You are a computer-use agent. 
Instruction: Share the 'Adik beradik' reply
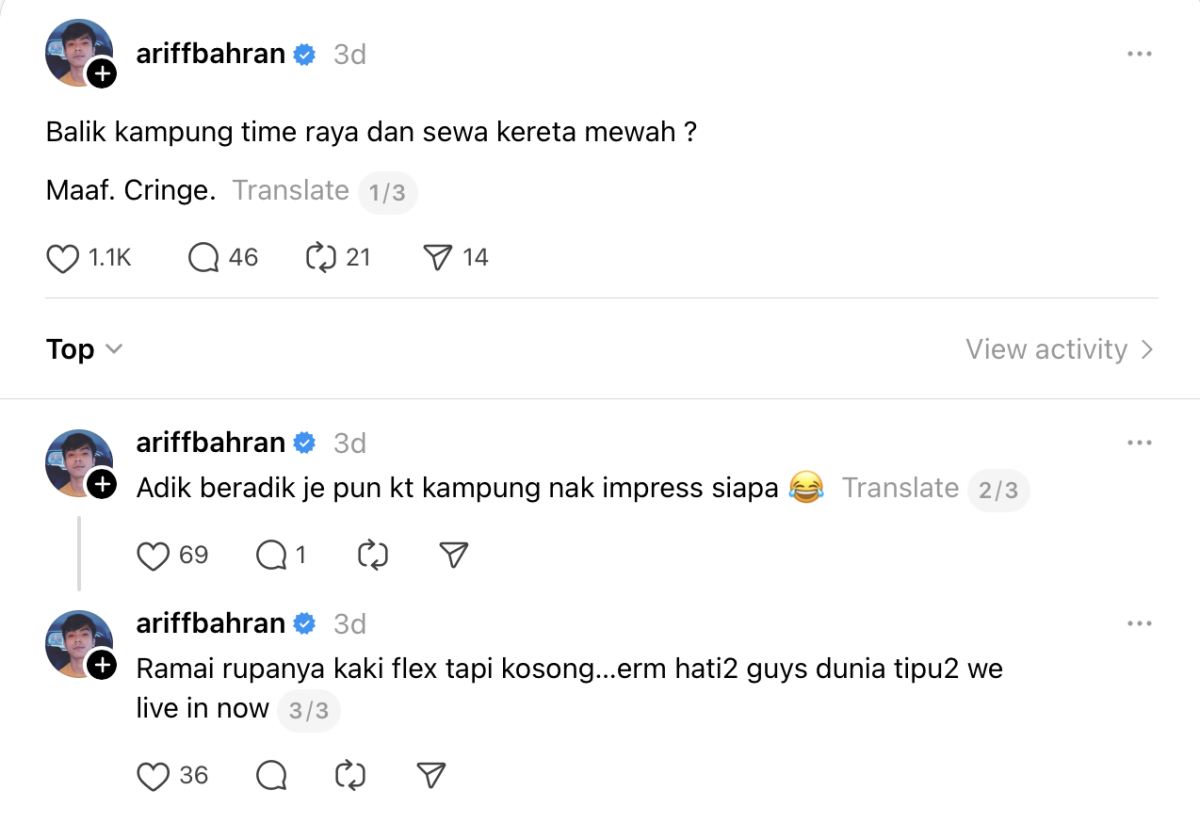454,555
